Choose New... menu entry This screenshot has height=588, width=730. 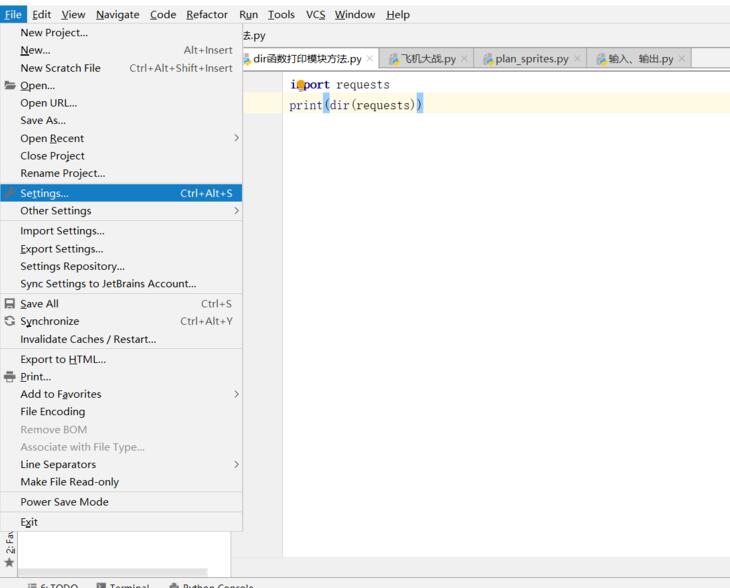tap(121, 50)
